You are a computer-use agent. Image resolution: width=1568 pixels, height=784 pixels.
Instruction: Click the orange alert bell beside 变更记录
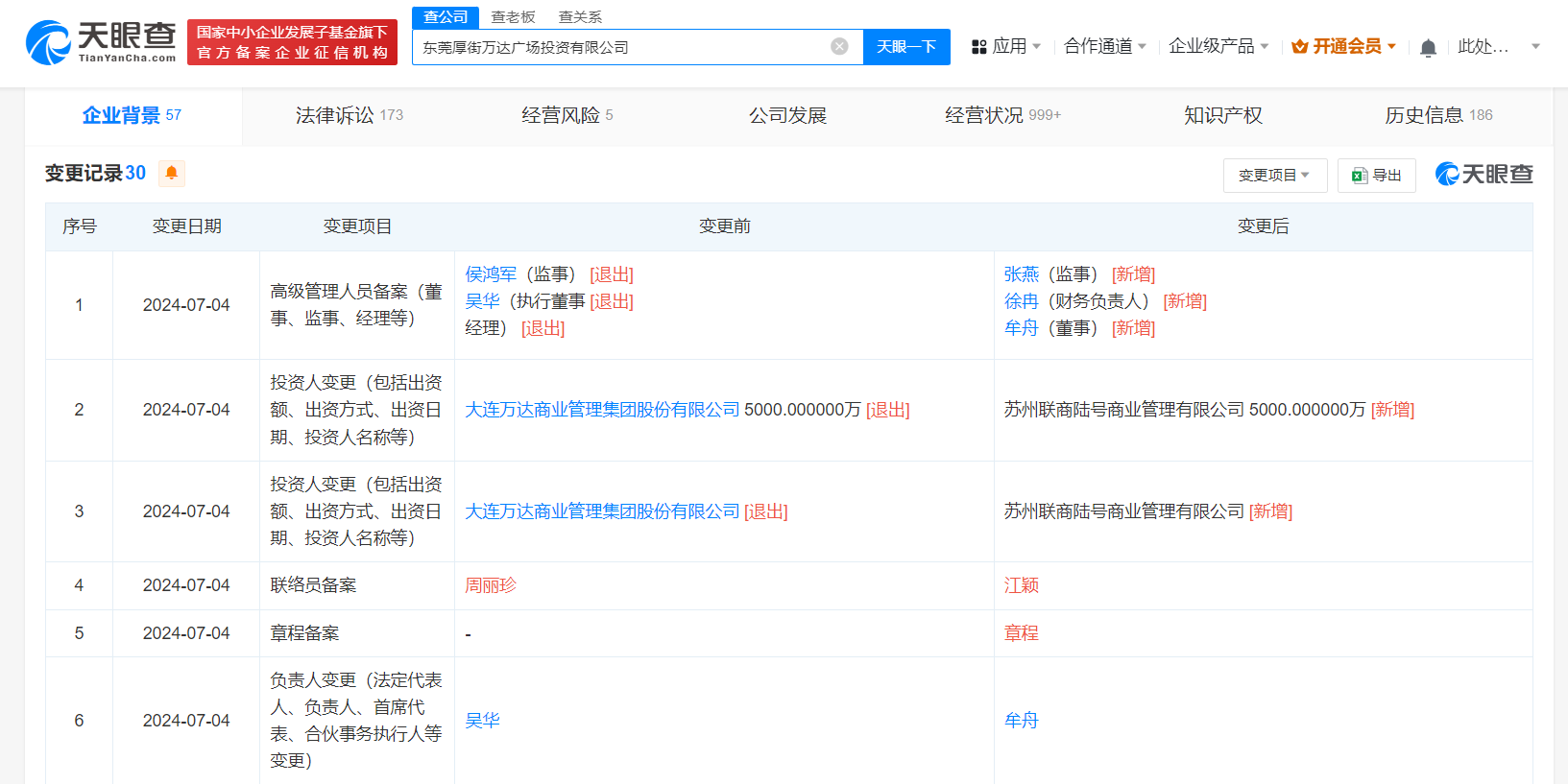pos(172,173)
